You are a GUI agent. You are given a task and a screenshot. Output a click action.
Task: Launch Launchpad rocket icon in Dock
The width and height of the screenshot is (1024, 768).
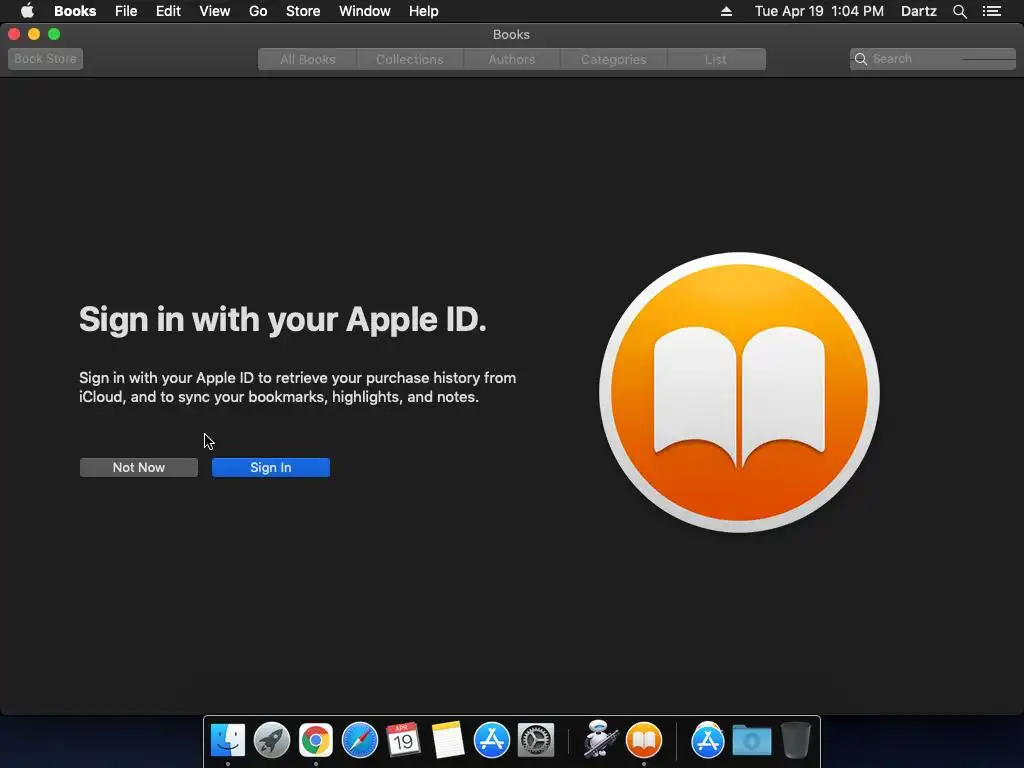point(272,741)
